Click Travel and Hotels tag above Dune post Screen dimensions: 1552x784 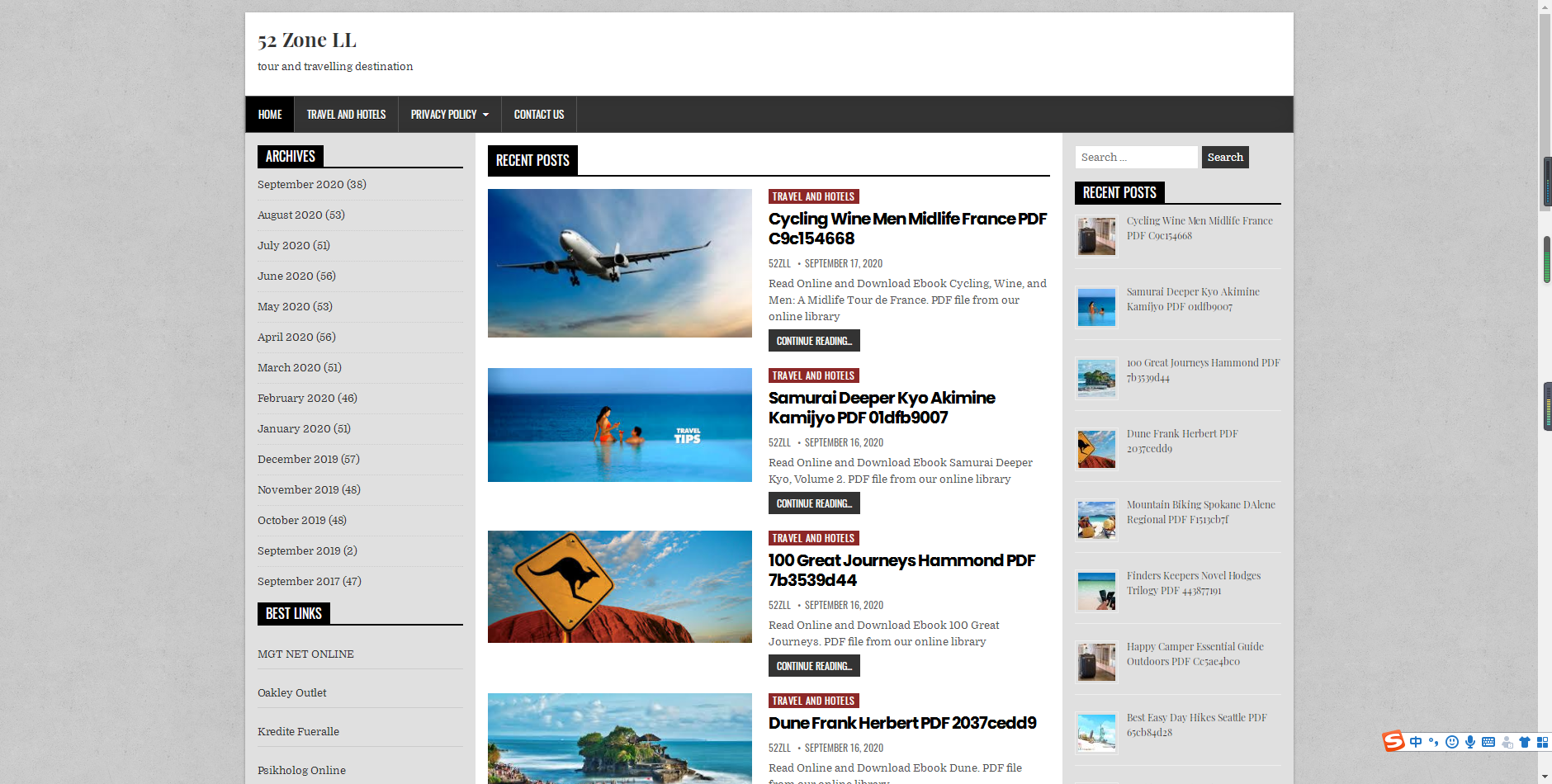coord(813,701)
